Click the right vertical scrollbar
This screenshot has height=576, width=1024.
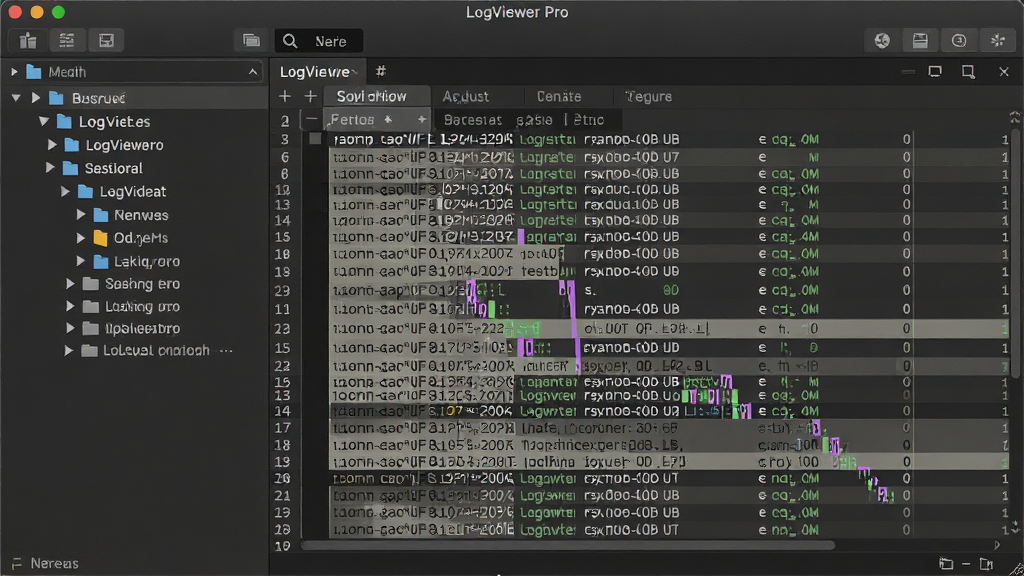[1016, 251]
